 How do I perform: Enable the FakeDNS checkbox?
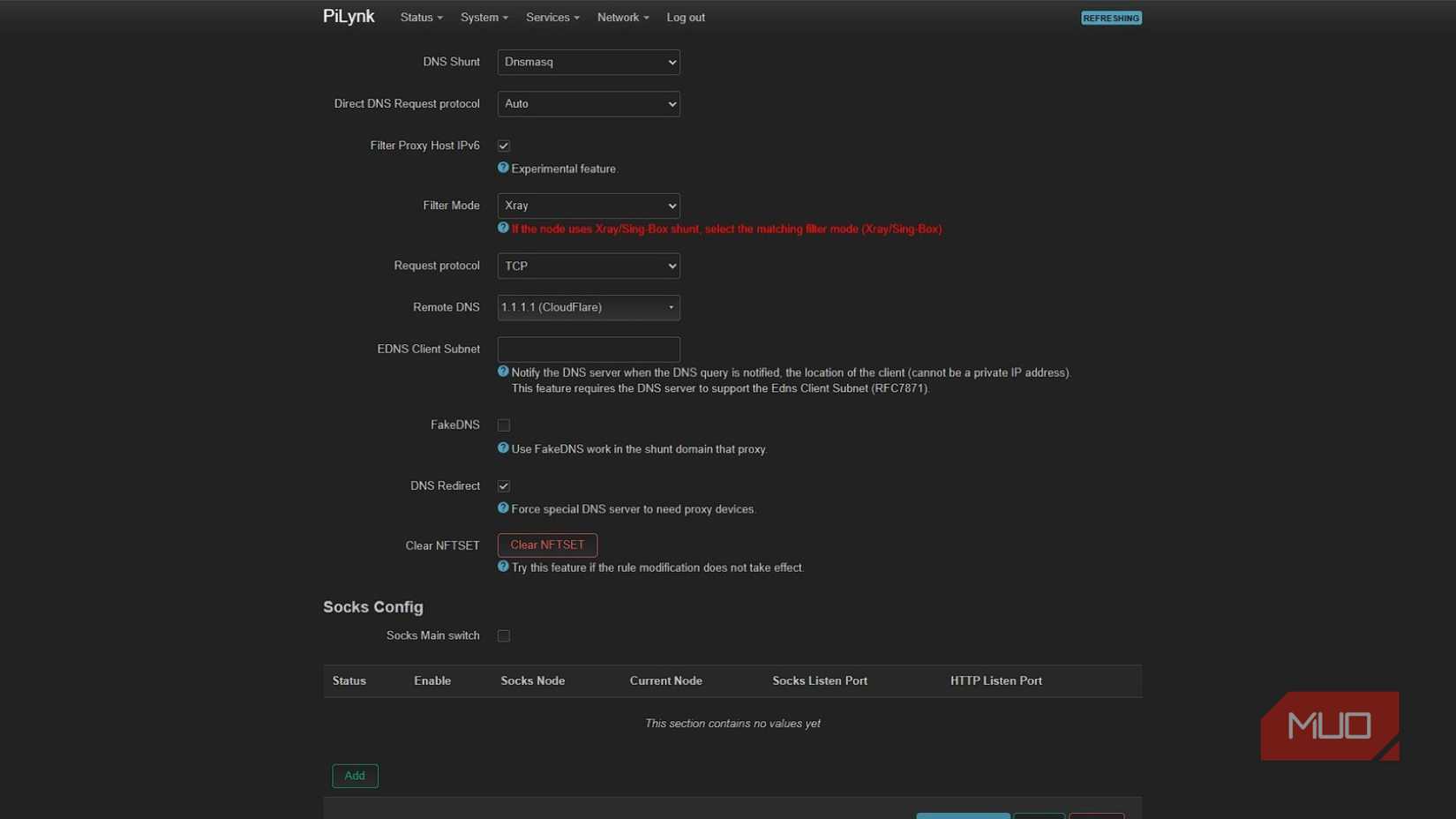pyautogui.click(x=503, y=425)
